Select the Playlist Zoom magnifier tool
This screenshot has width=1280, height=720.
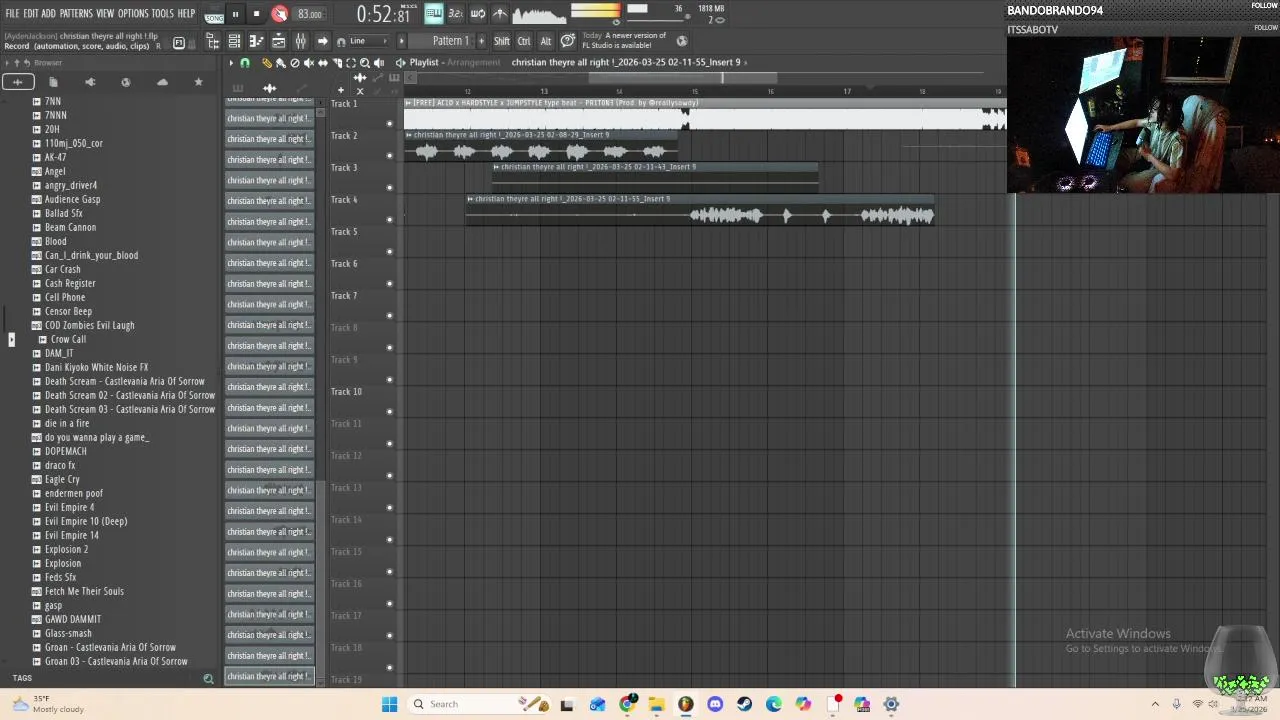pyautogui.click(x=364, y=63)
